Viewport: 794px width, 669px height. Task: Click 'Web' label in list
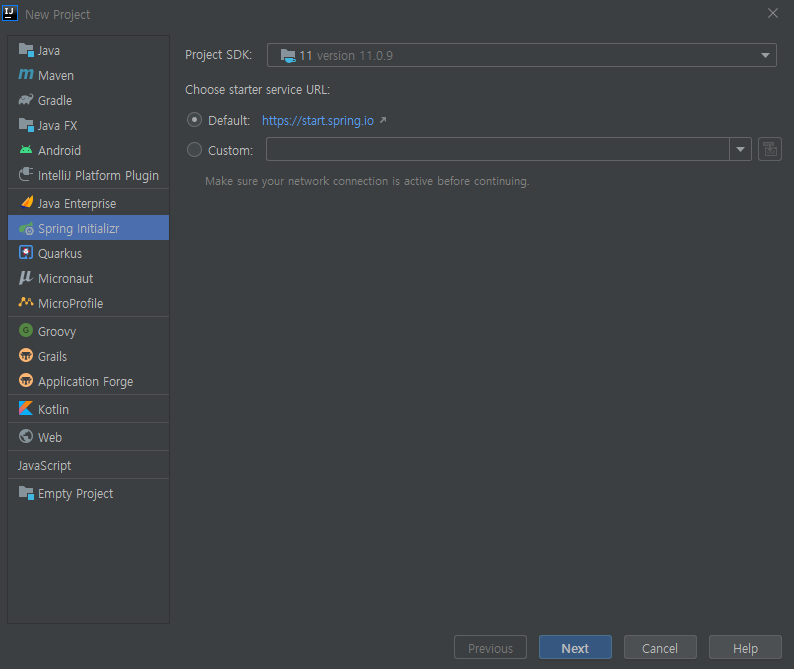[50, 438]
